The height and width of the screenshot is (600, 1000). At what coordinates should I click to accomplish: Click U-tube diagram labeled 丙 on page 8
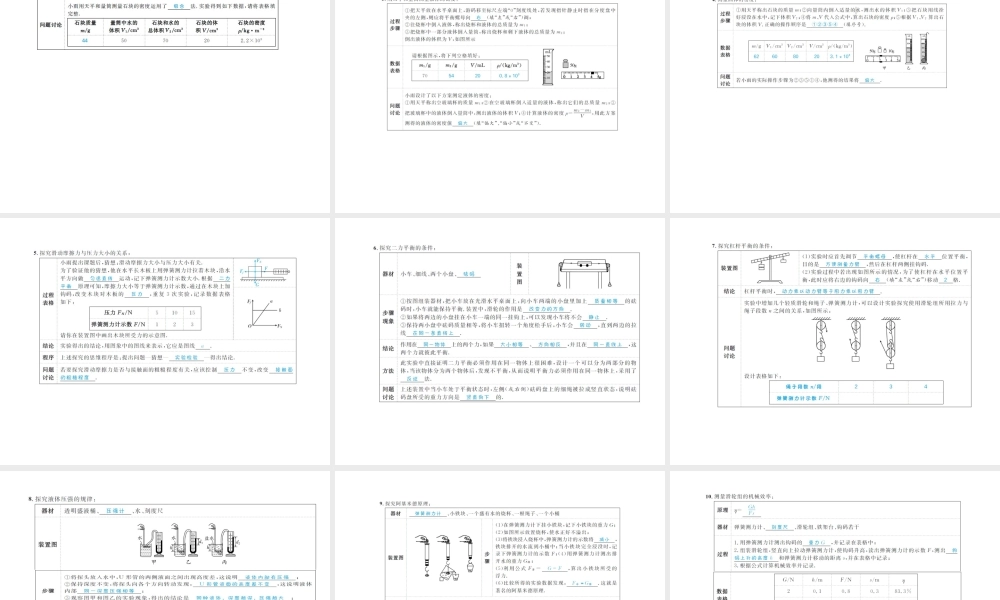(223, 543)
